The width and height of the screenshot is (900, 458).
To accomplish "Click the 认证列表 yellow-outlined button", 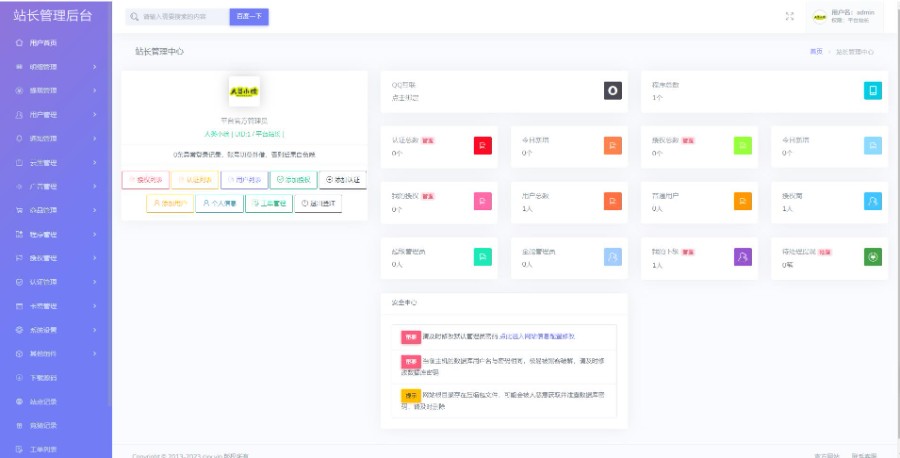I will [x=195, y=180].
